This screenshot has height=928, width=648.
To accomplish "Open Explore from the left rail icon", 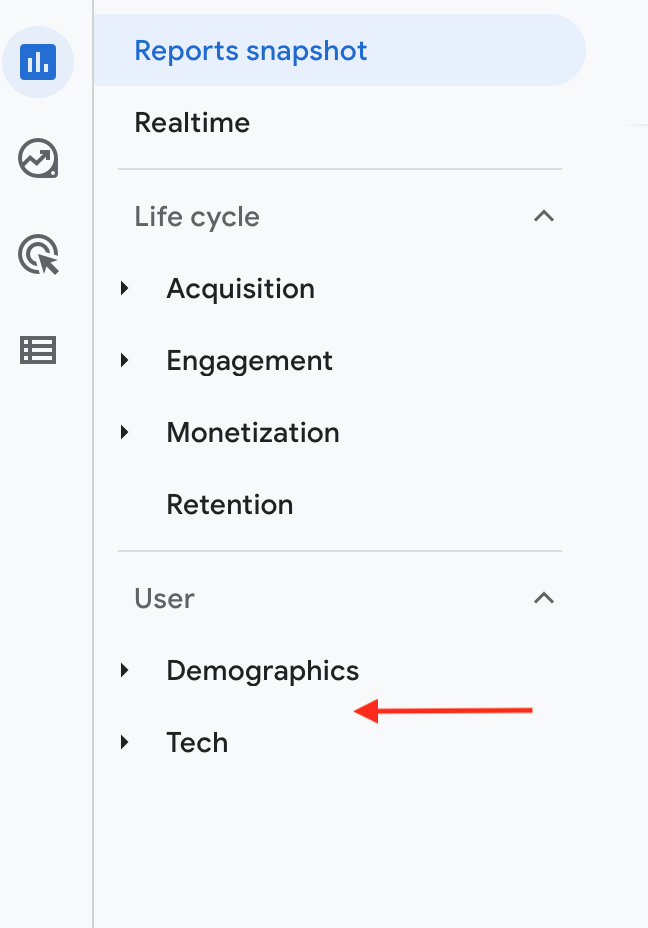I will click(x=38, y=159).
